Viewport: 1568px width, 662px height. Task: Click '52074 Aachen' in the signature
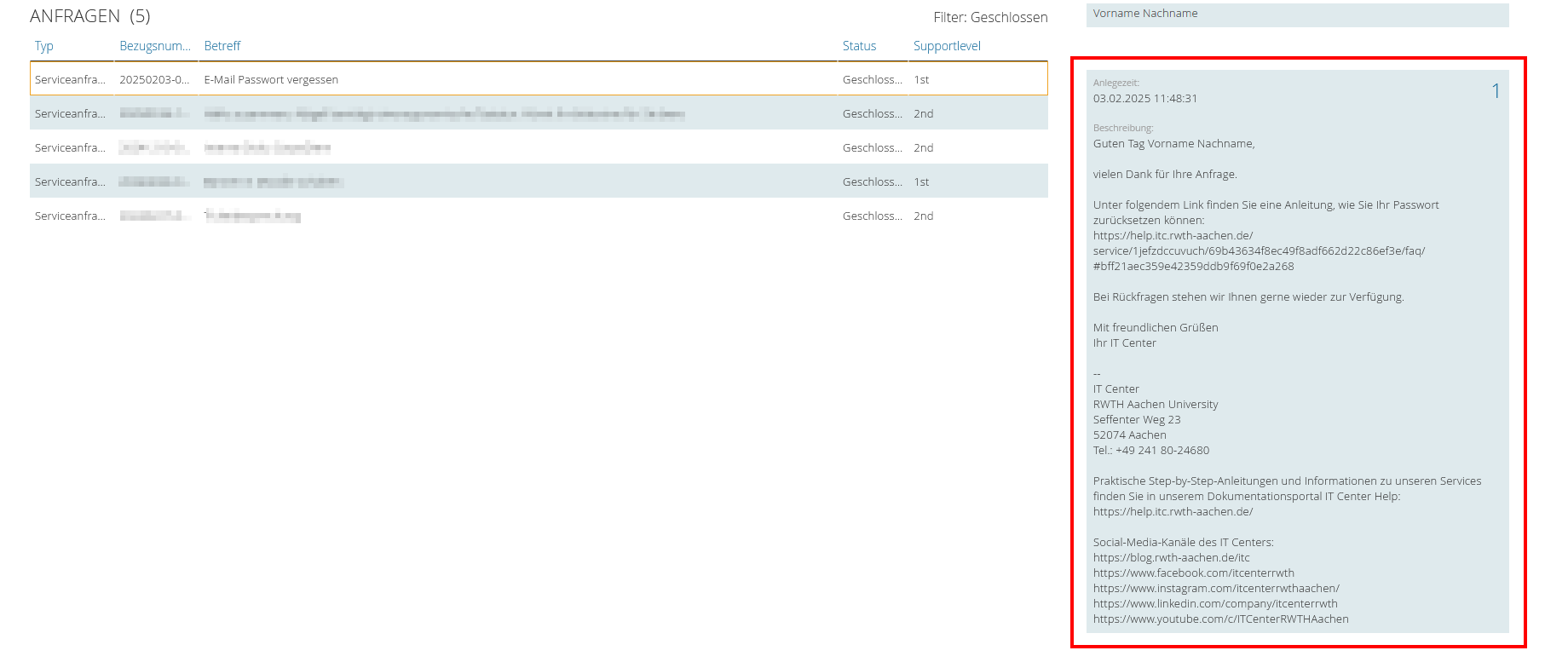pyautogui.click(x=1130, y=435)
